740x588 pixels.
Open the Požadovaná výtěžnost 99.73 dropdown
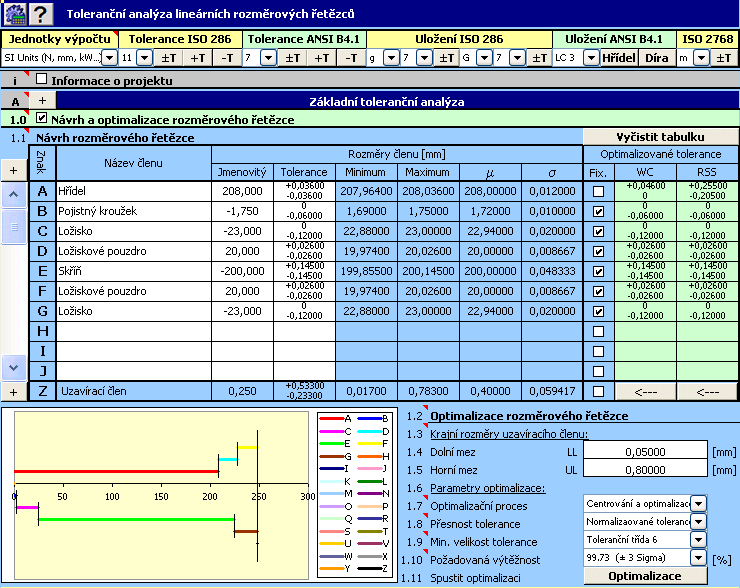(x=698, y=557)
